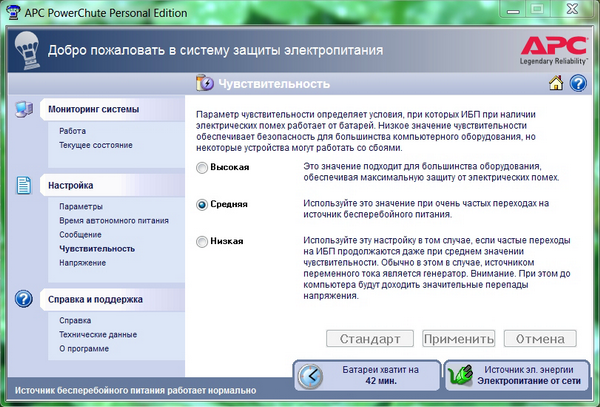The image size is (600, 407).
Task: Open the Справка и поддержка section header
Action: tap(112, 299)
